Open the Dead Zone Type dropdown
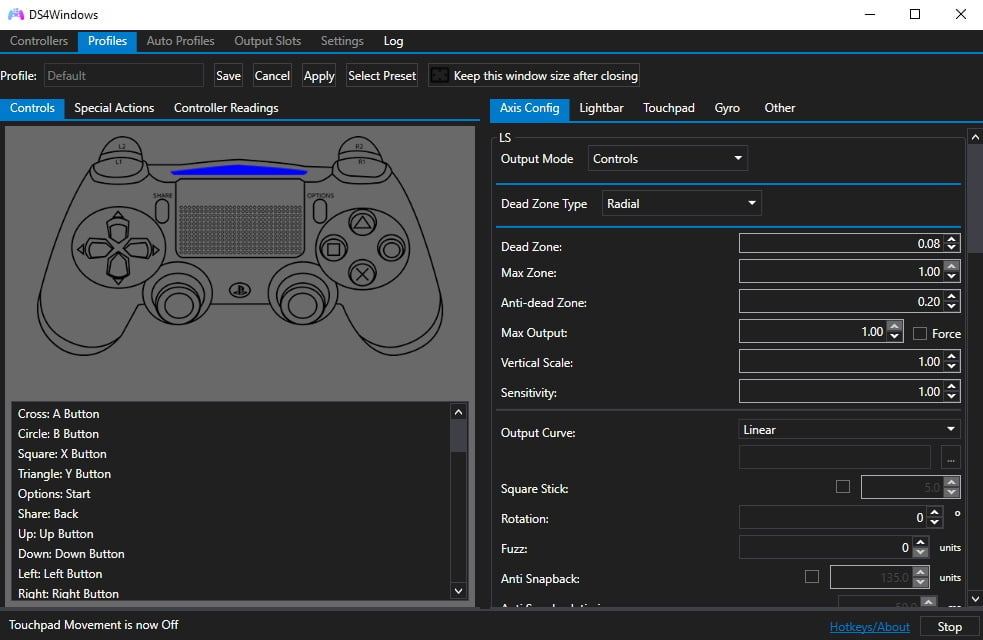Image resolution: width=983 pixels, height=640 pixels. [681, 202]
